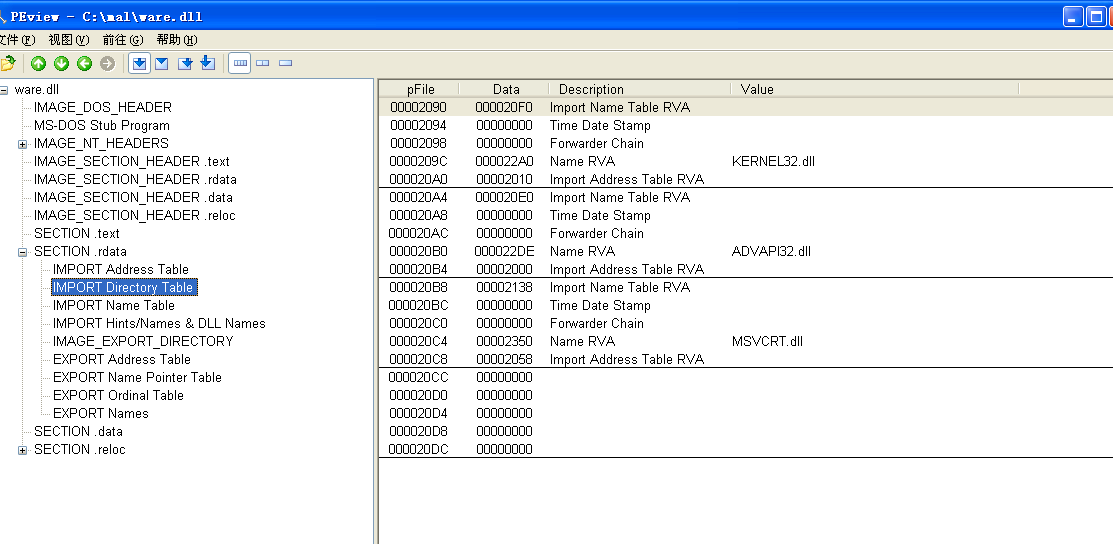Click data value 000020E0
1113x544 pixels.
504,197
